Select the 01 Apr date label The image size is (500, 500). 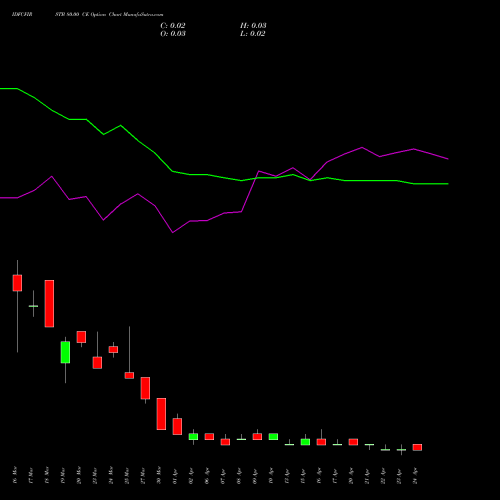click(x=175, y=476)
